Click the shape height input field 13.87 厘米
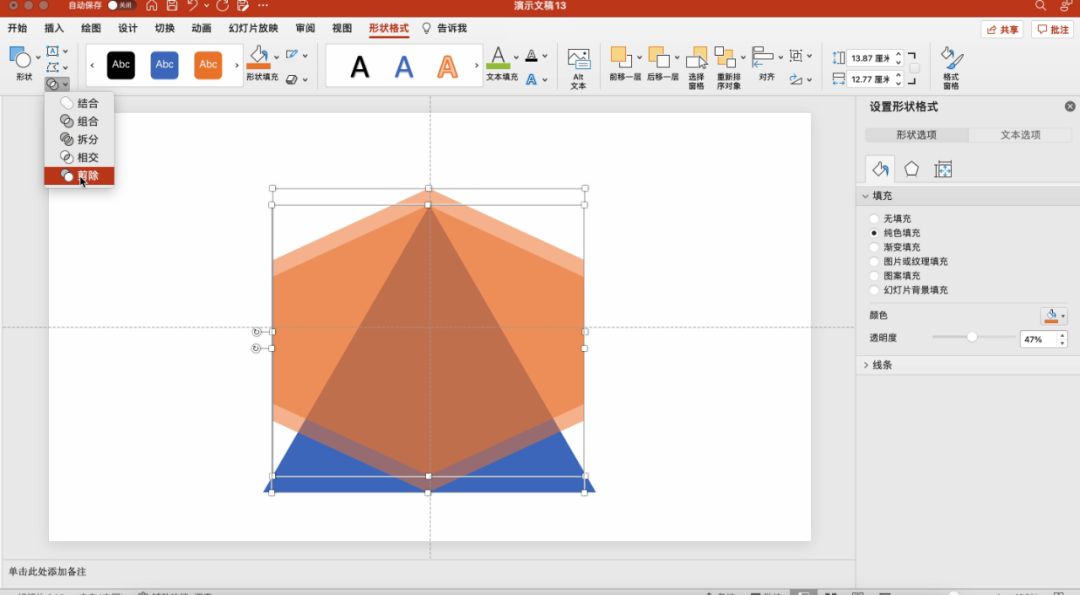 869,59
